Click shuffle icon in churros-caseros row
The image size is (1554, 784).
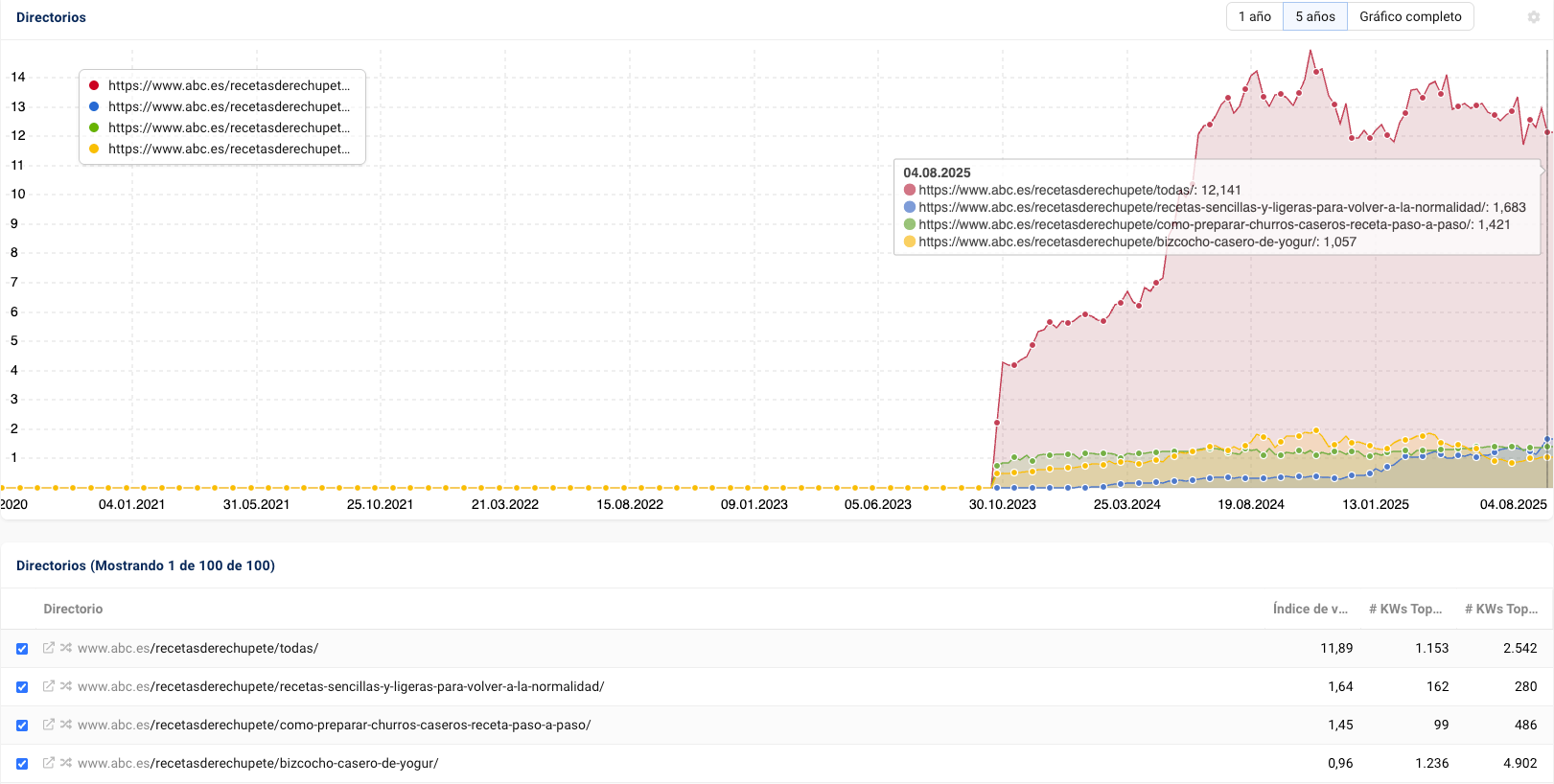[x=66, y=725]
